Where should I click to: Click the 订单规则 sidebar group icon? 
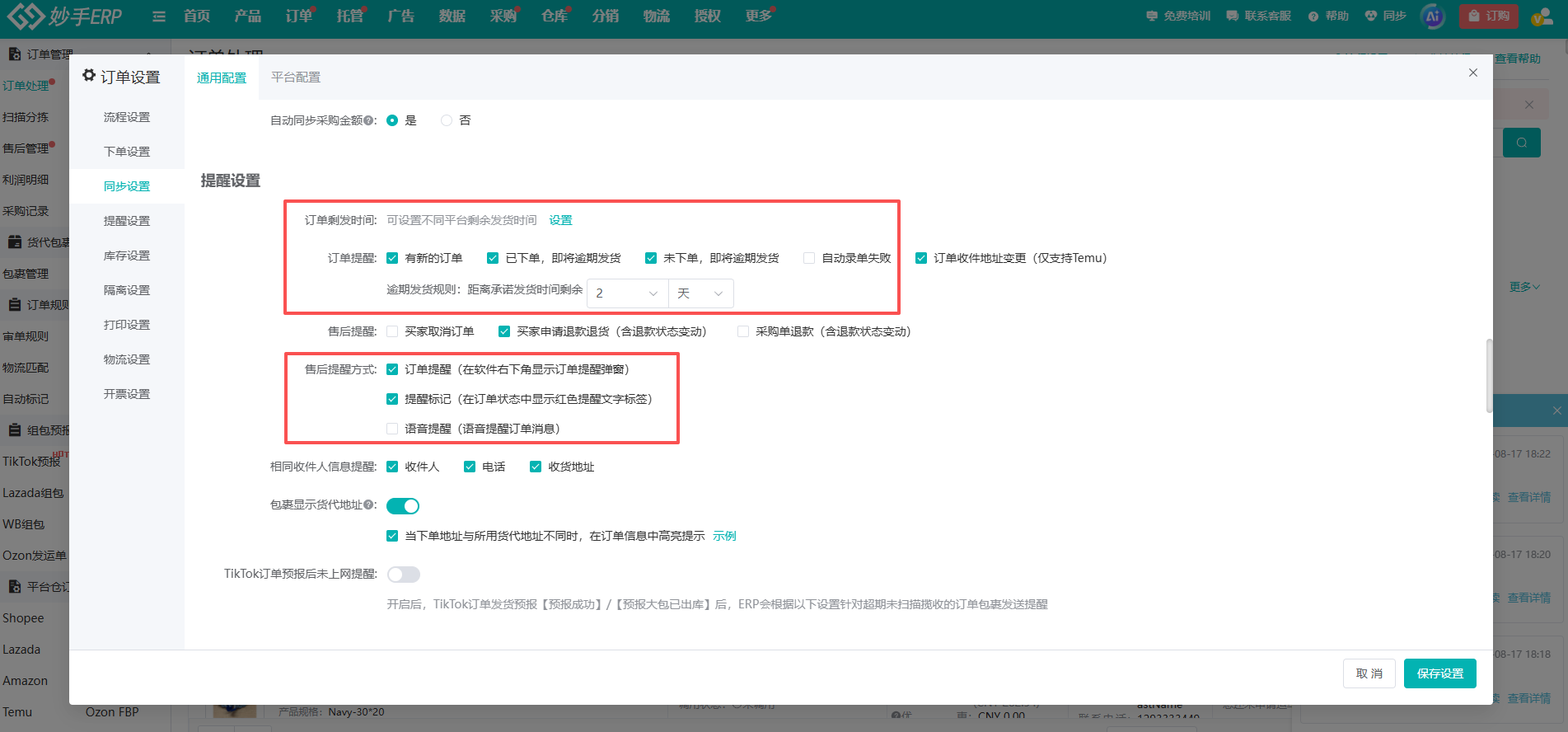point(15,305)
